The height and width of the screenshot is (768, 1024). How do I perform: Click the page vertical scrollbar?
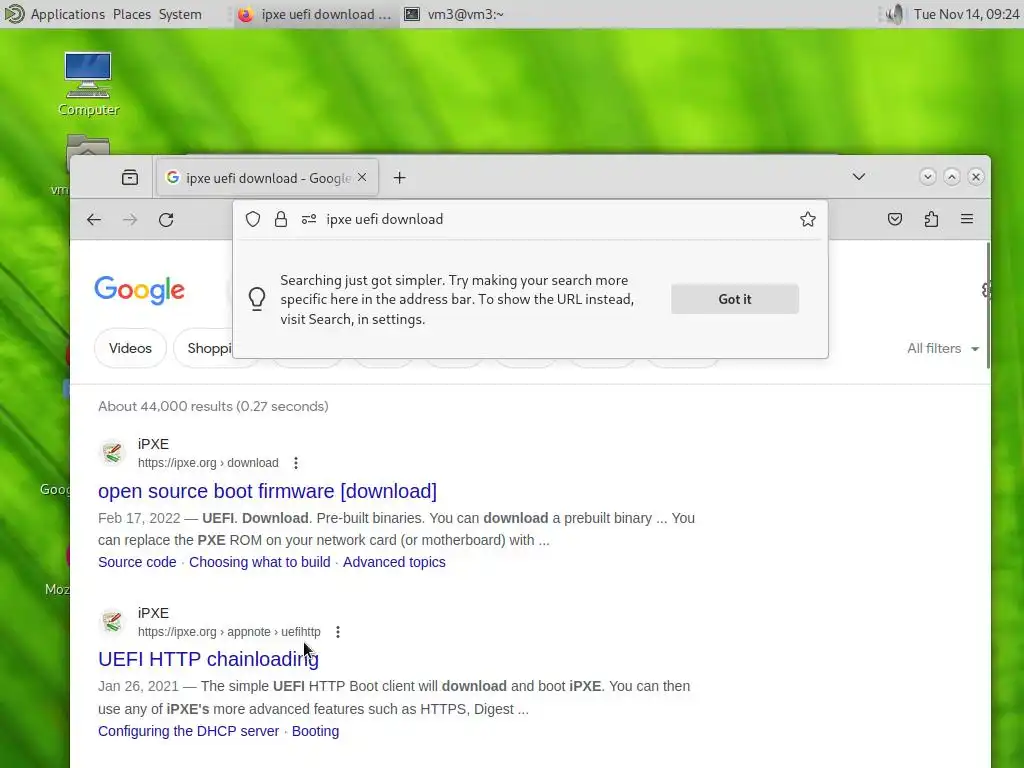coord(988,305)
